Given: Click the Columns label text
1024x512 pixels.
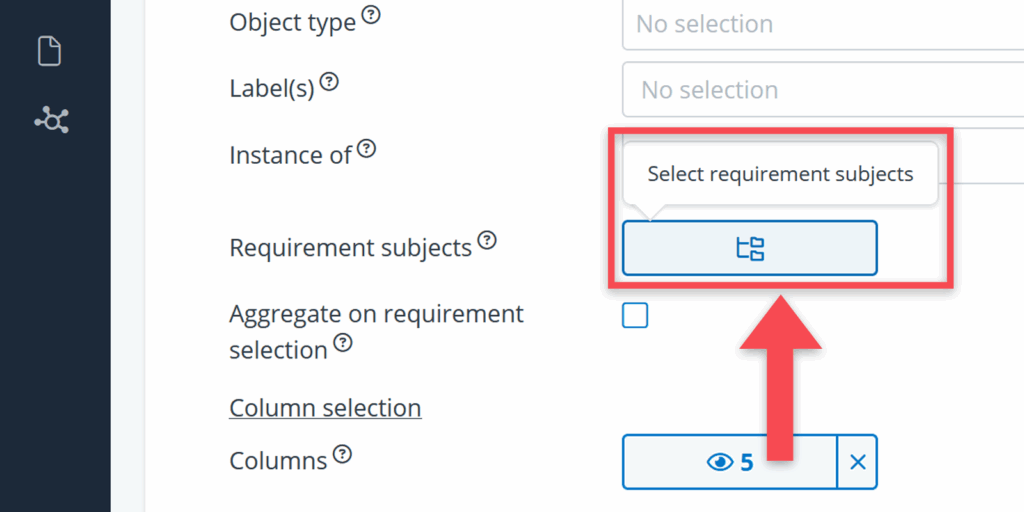Looking at the screenshot, I should 278,461.
